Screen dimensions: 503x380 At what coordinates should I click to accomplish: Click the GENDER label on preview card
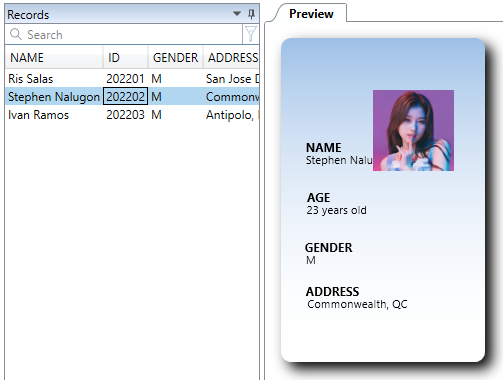[x=328, y=248]
